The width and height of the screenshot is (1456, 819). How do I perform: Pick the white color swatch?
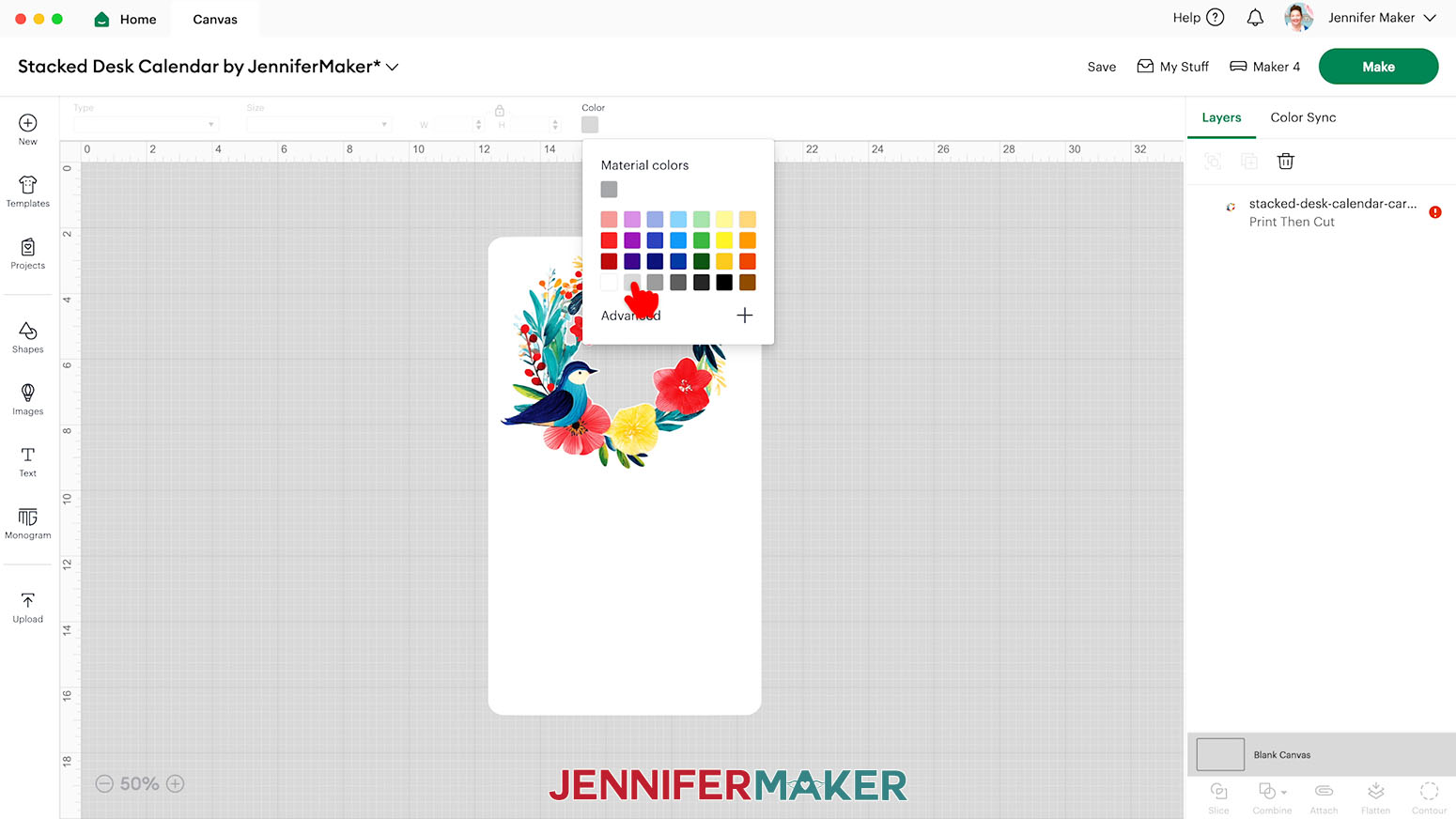(609, 283)
